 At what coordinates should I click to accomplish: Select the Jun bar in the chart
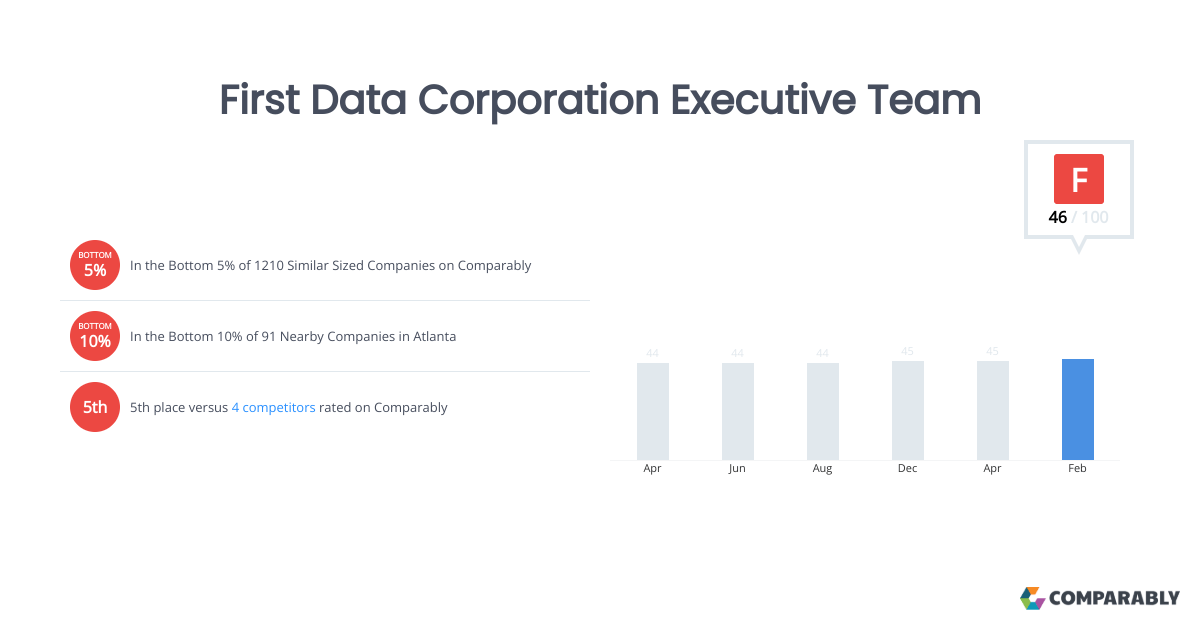pos(737,411)
